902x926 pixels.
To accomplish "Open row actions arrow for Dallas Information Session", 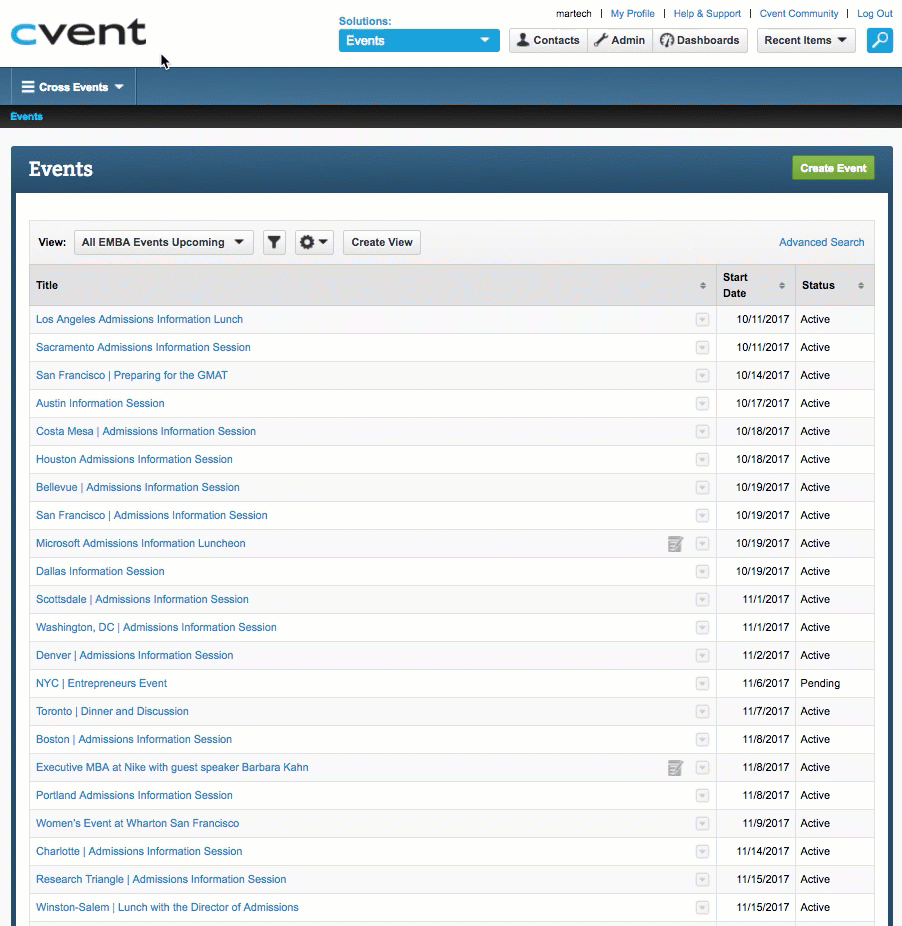I will click(x=702, y=572).
